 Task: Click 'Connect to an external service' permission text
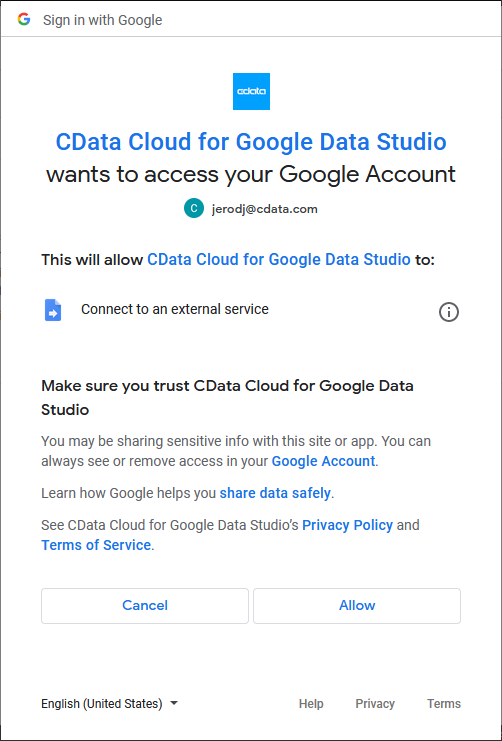point(175,309)
